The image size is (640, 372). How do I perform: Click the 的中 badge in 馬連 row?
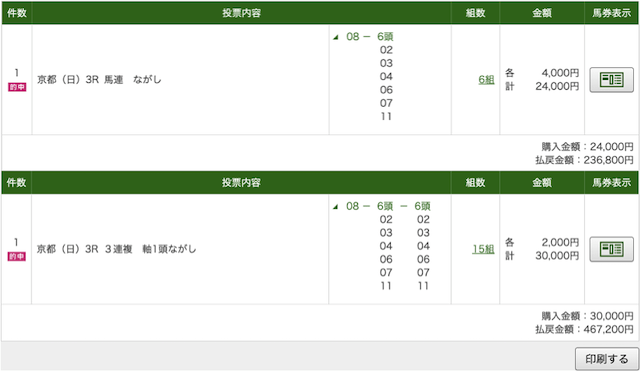tap(17, 87)
